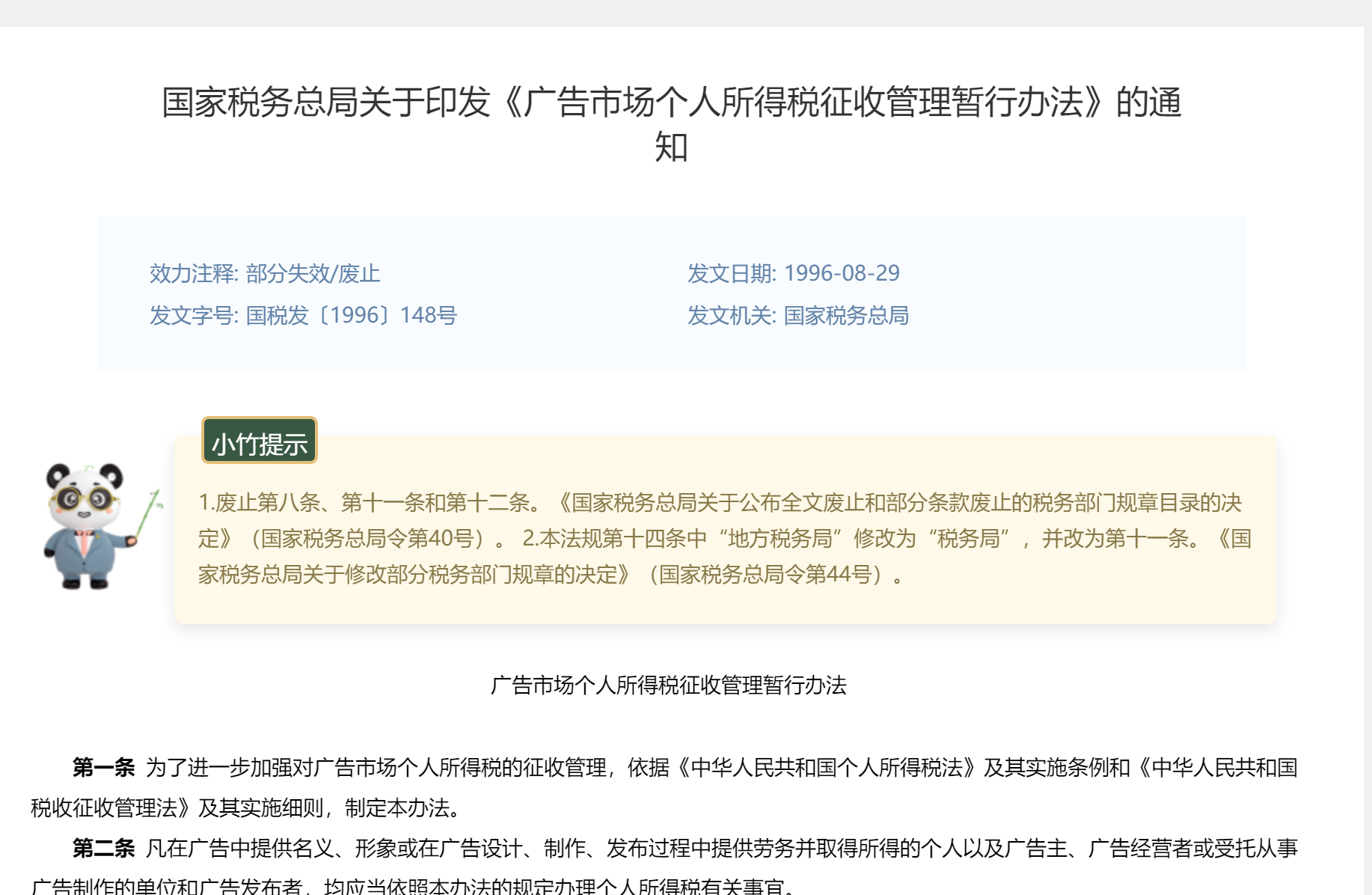The image size is (1372, 895).
Task: Select the 效力注释 部分失效/废止 field
Action: tap(265, 274)
